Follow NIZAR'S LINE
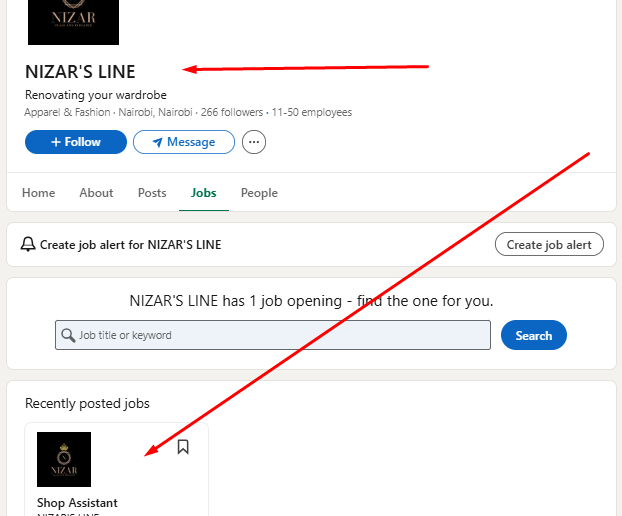This screenshot has width=622, height=516. (x=76, y=142)
